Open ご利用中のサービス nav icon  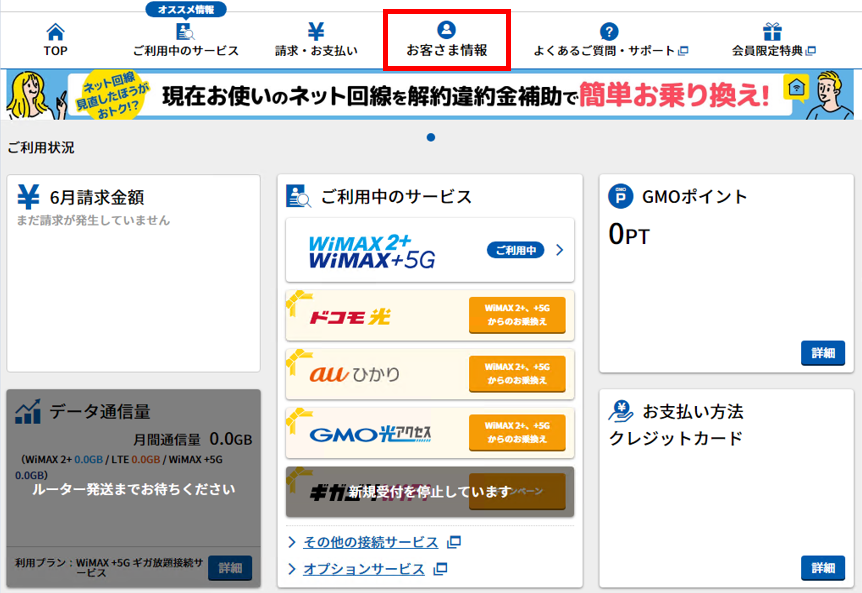(x=185, y=31)
